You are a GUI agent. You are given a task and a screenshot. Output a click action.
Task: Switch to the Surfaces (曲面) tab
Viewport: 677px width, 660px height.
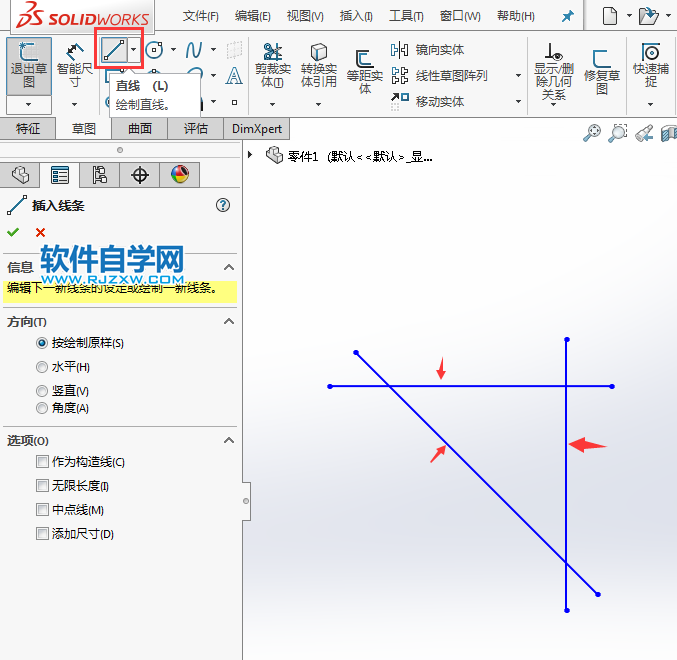139,129
